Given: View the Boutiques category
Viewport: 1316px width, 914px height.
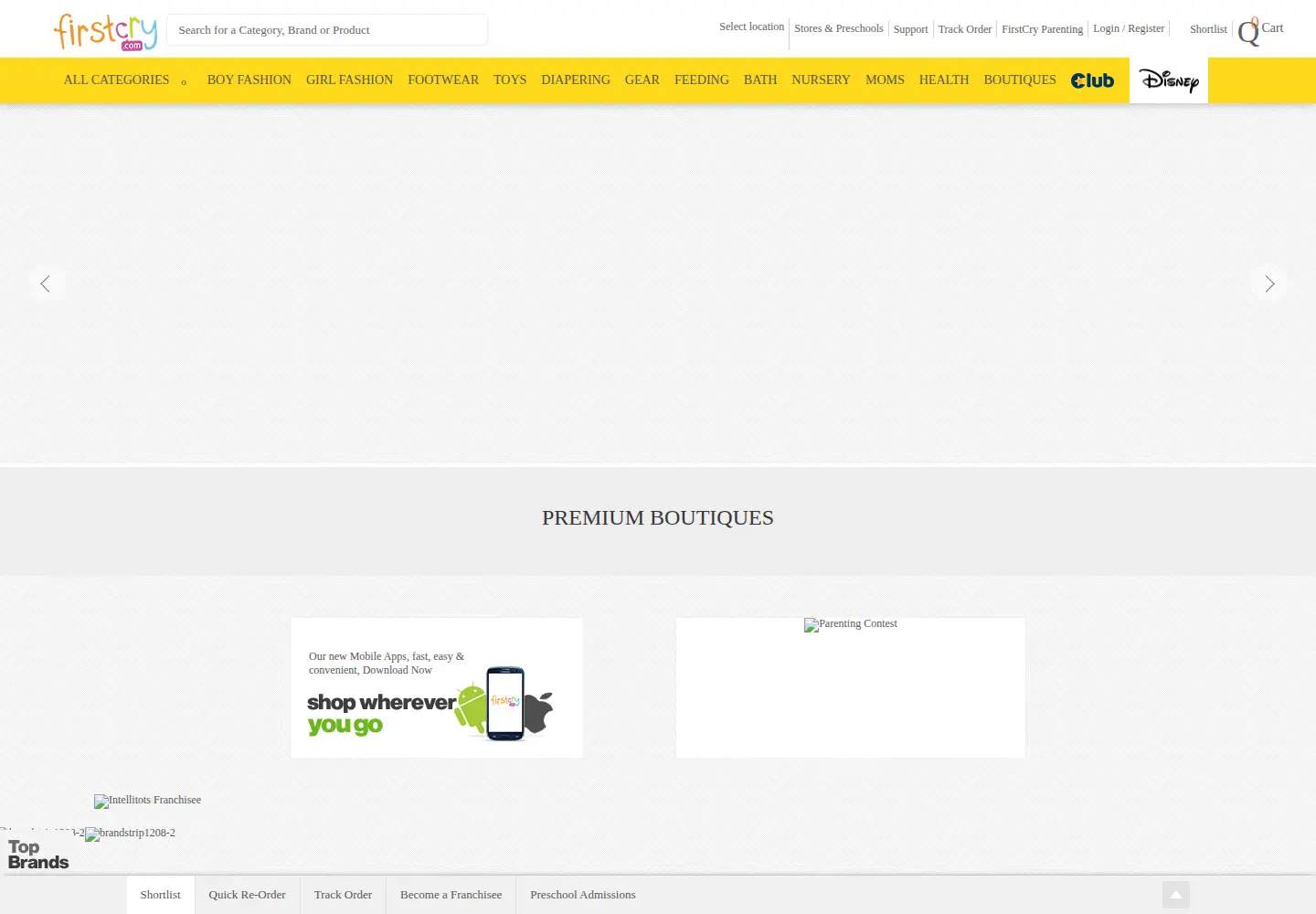Looking at the screenshot, I should (1020, 80).
